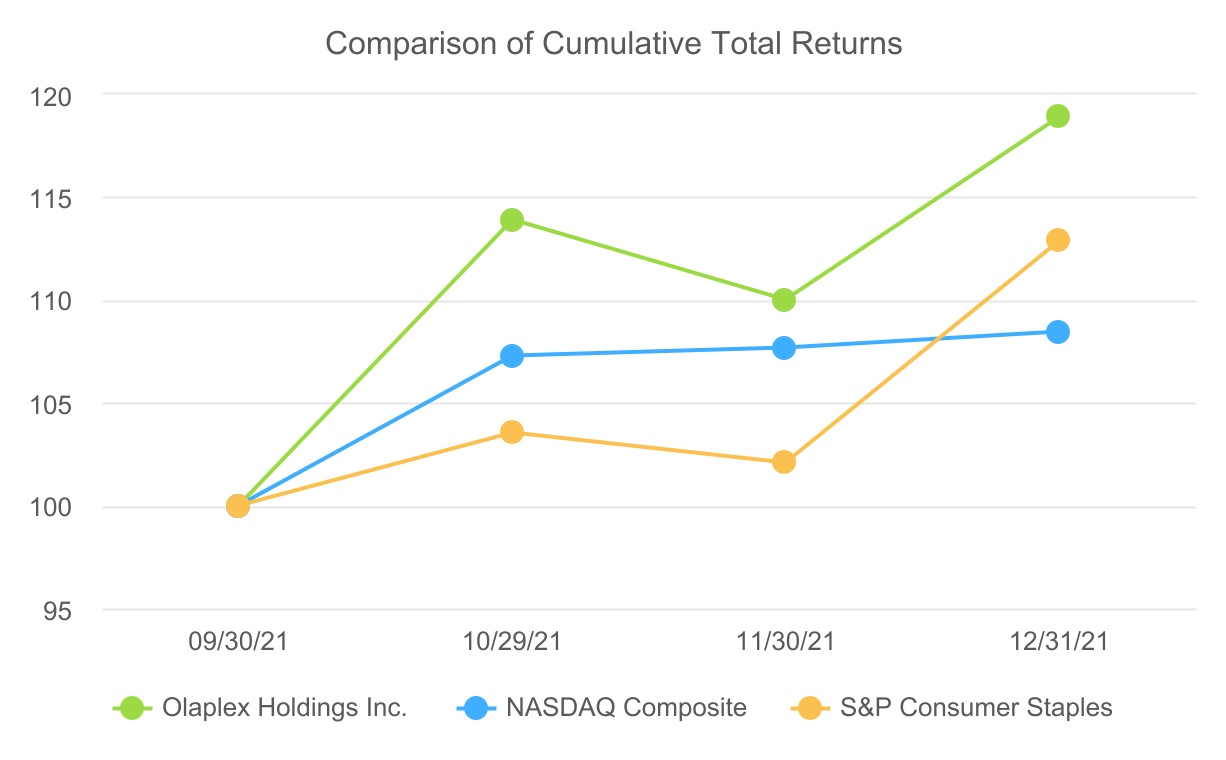This screenshot has height=760, width=1226.
Task: Toggle the orange S&P legend marker
Action: pos(812,709)
